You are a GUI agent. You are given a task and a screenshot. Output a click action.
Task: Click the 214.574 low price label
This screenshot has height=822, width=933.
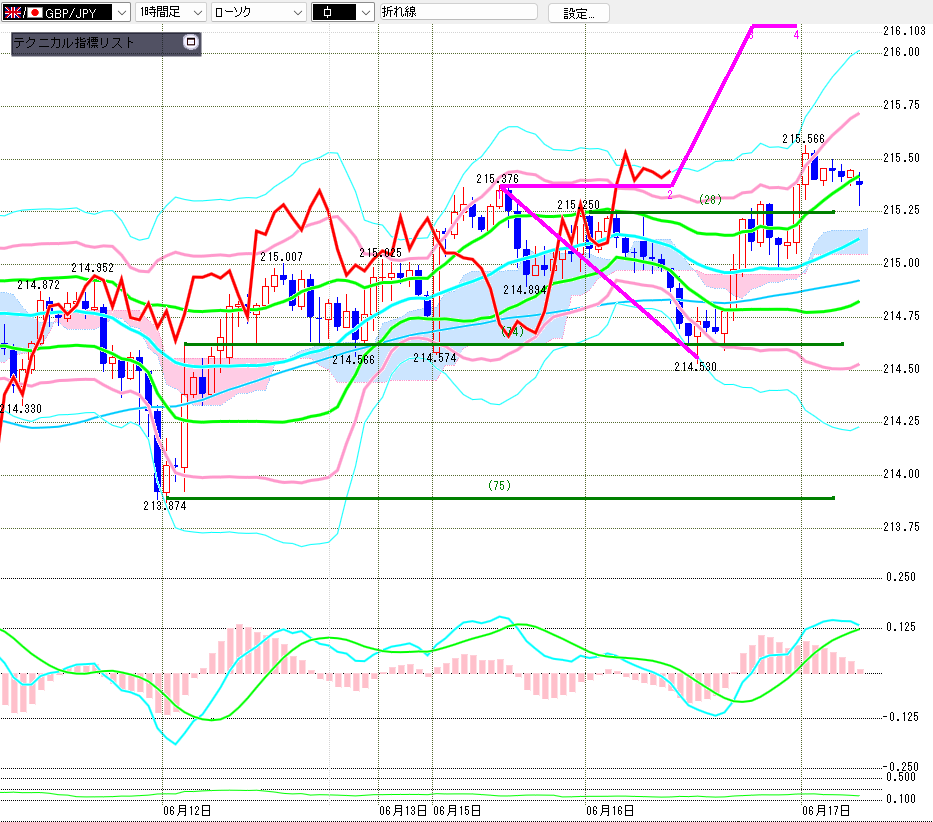[x=435, y=358]
